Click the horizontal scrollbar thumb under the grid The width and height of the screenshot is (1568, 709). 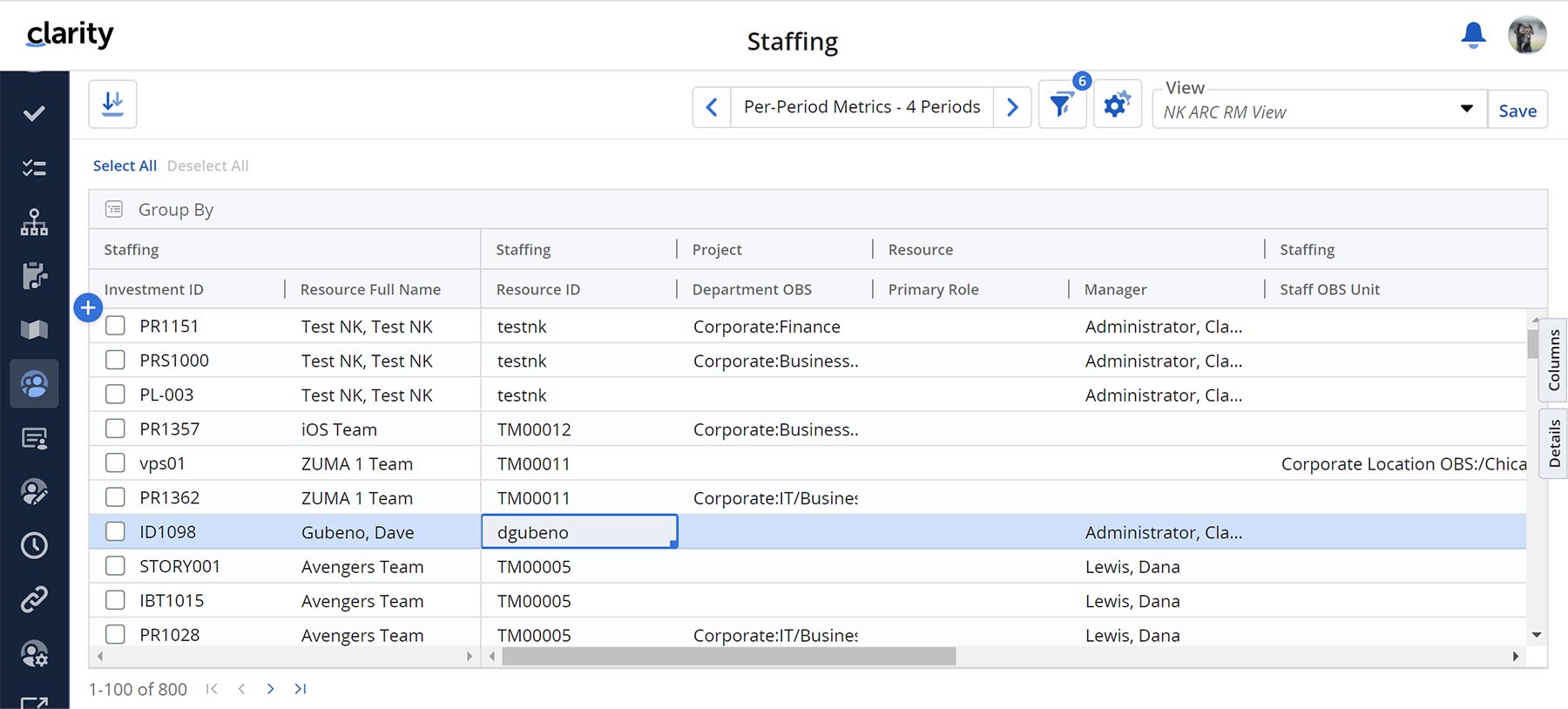[729, 656]
